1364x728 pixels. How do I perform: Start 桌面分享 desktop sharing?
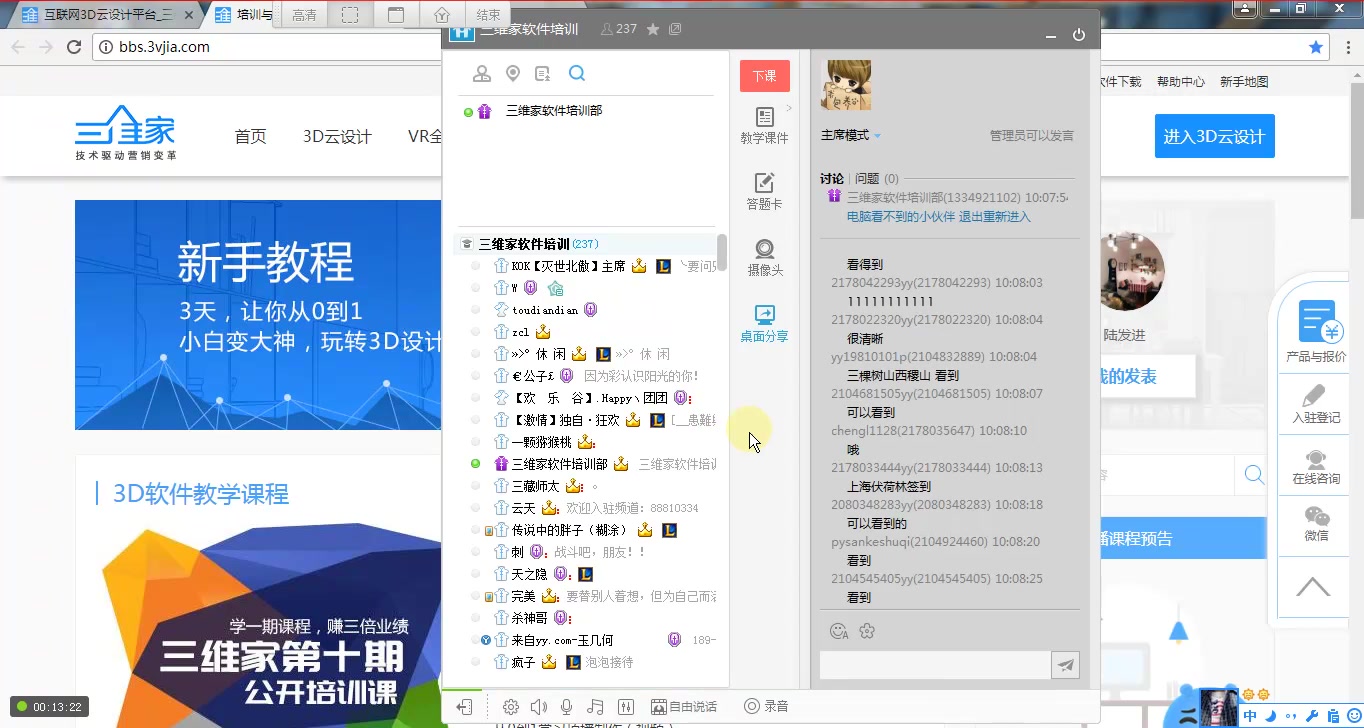(764, 324)
